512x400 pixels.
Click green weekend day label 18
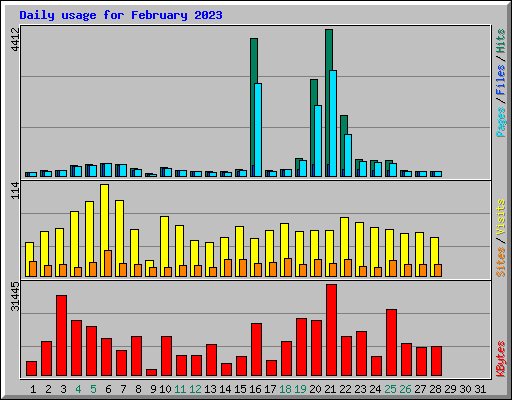285,389
